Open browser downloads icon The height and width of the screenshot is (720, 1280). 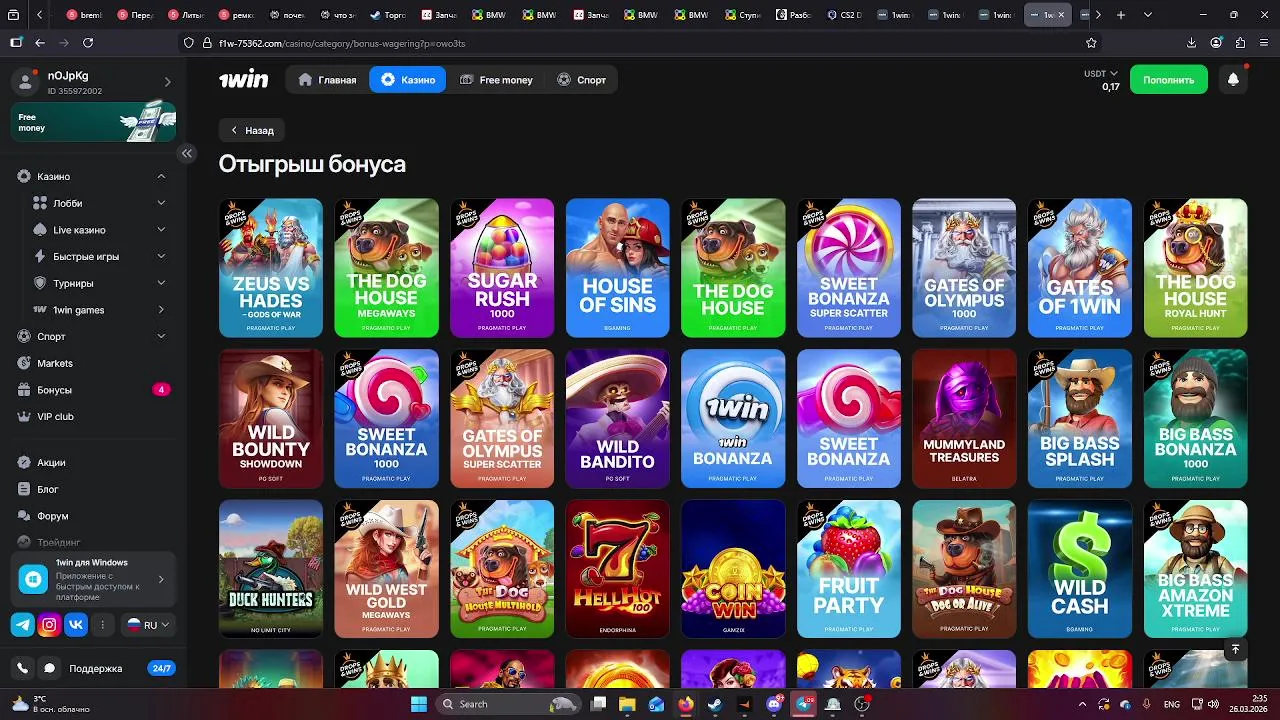(1191, 43)
